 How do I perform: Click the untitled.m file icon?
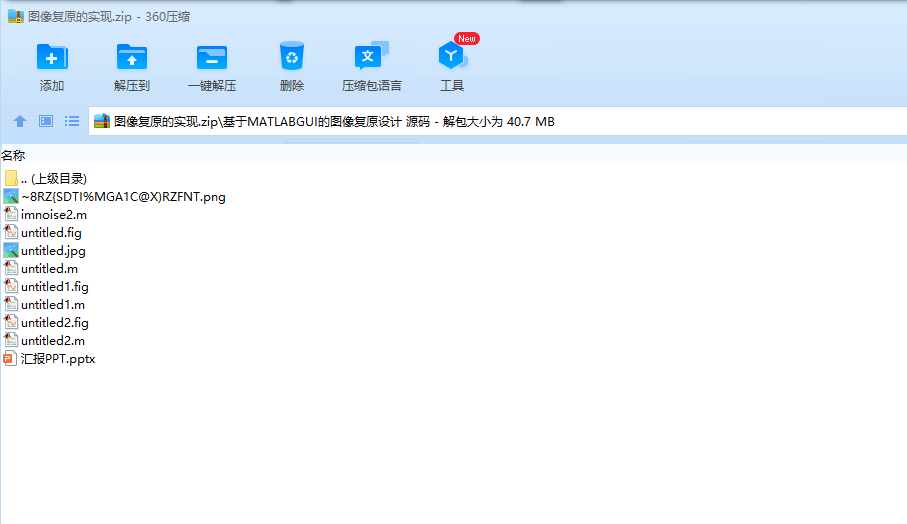(x=10, y=268)
